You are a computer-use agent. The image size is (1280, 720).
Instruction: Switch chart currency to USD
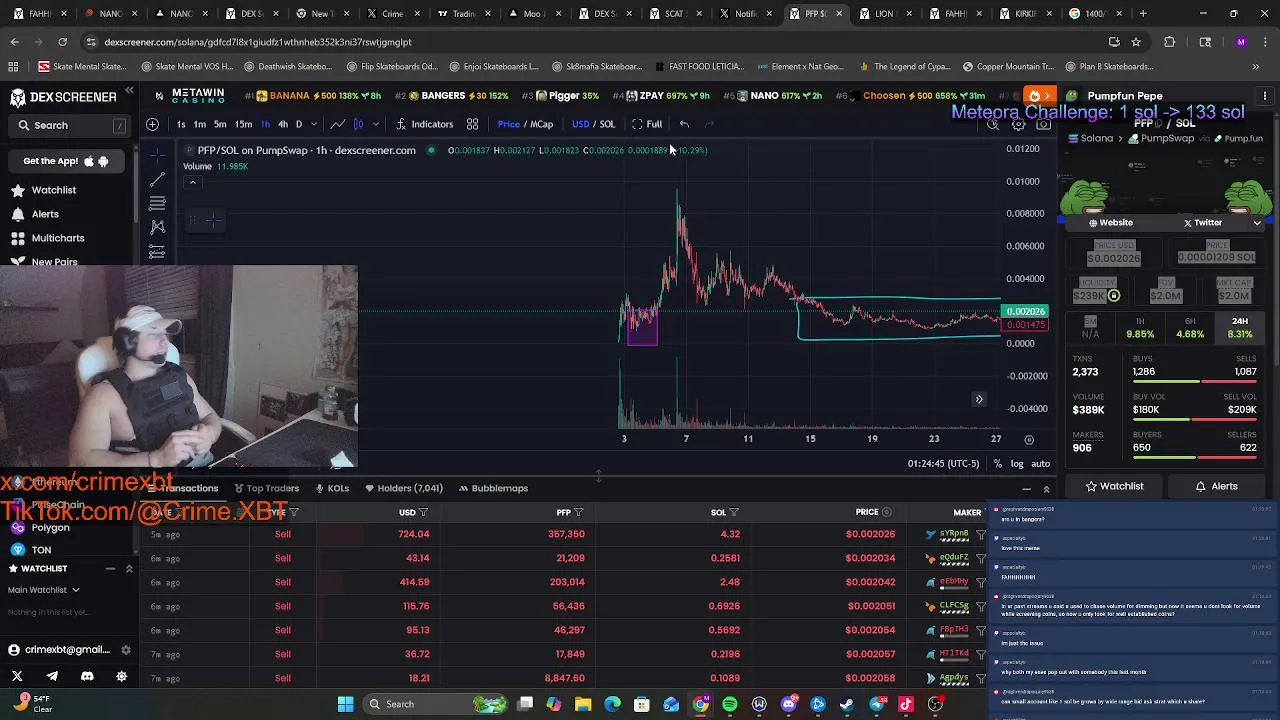point(580,124)
